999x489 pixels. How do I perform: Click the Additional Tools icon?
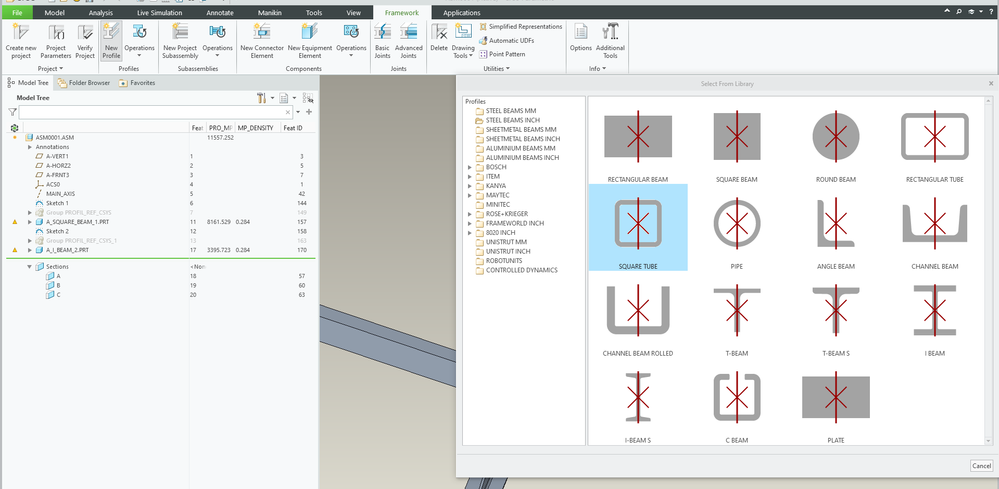point(610,34)
